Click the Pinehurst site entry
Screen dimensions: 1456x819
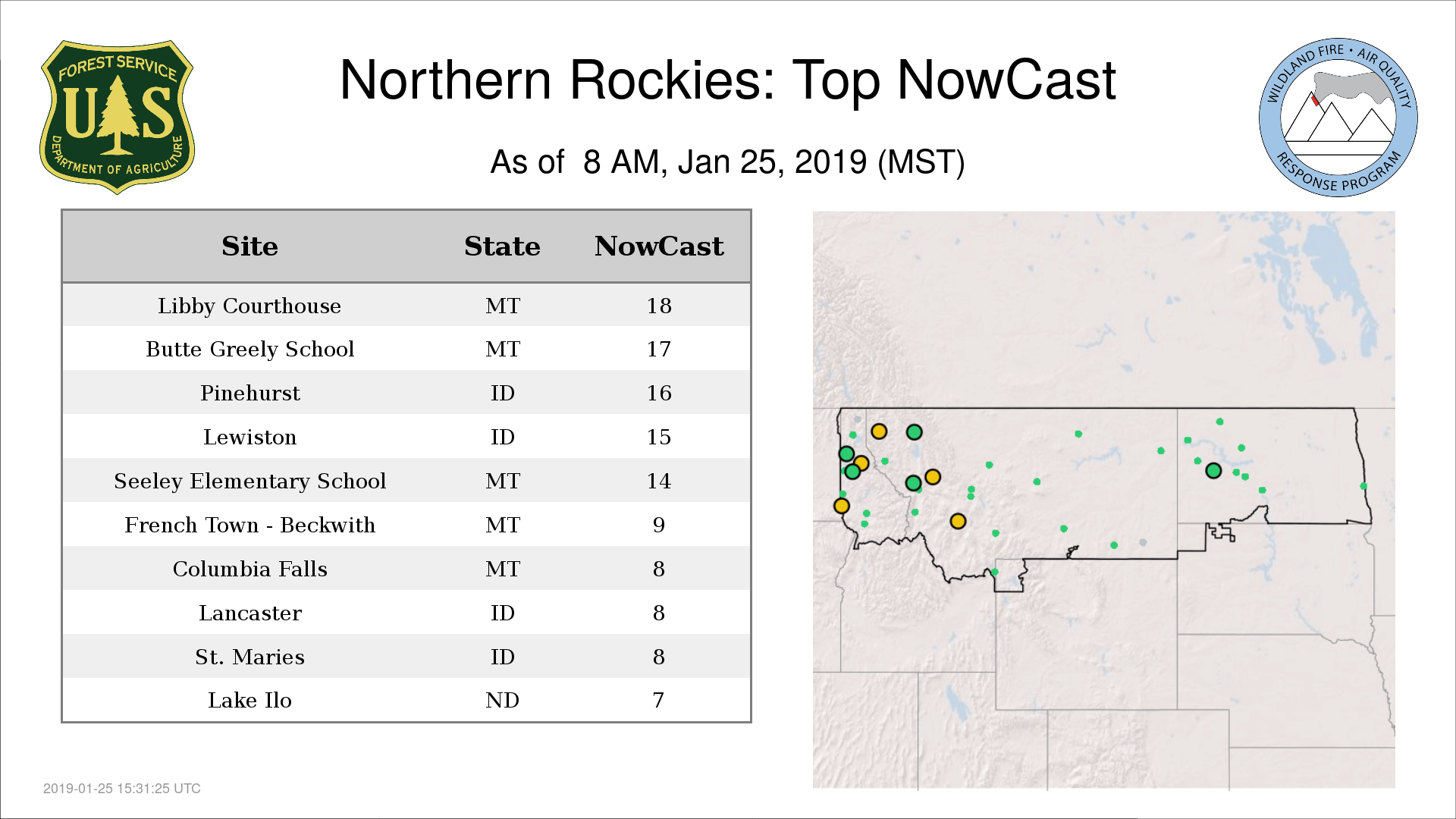[x=249, y=393]
